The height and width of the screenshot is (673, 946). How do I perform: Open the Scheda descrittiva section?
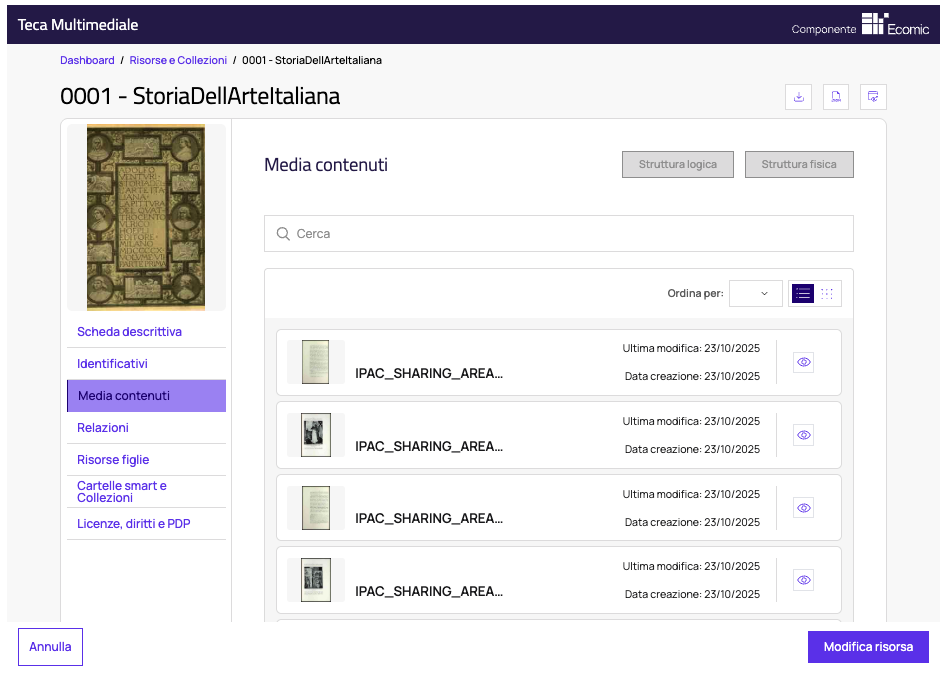129,332
